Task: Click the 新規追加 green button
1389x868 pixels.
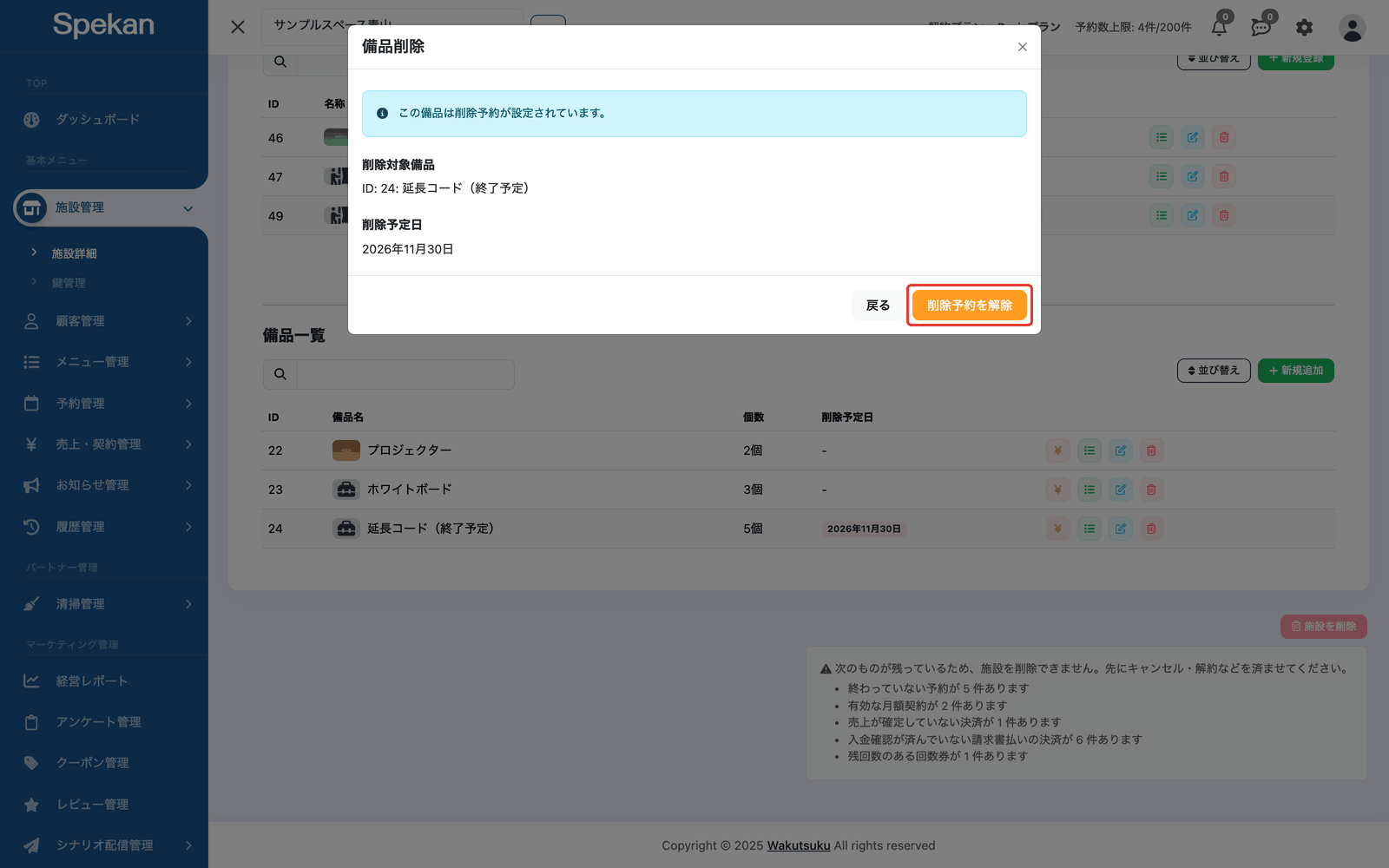Action: 1295,371
